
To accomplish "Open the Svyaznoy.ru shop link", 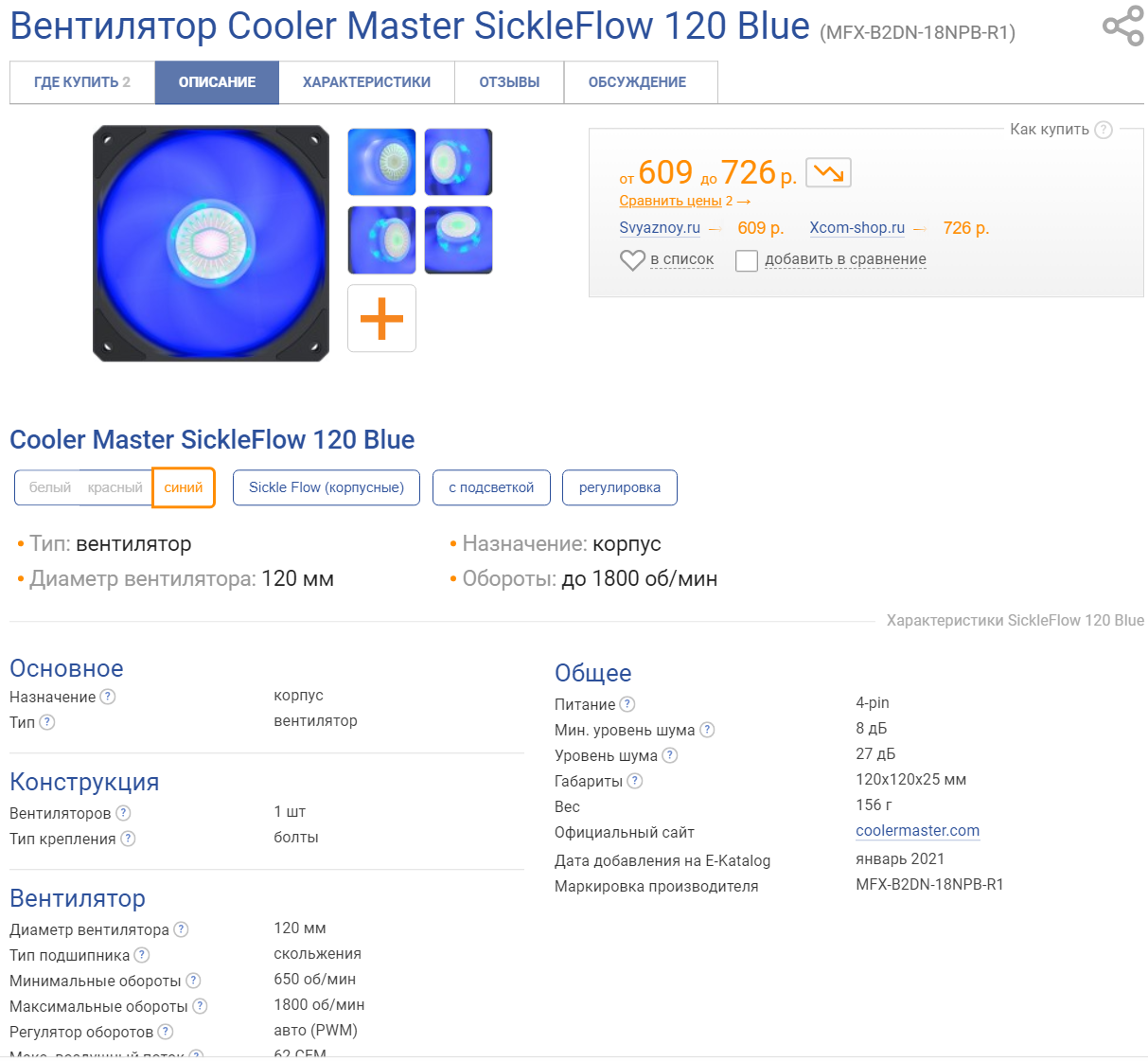I will pos(660,228).
